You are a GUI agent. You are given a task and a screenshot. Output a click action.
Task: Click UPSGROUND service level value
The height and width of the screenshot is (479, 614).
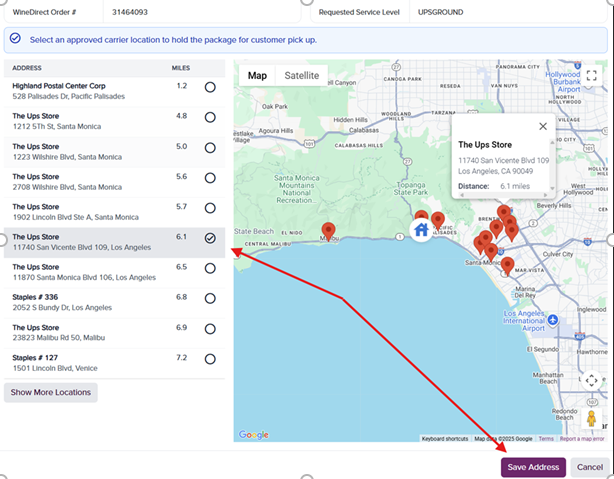440,12
